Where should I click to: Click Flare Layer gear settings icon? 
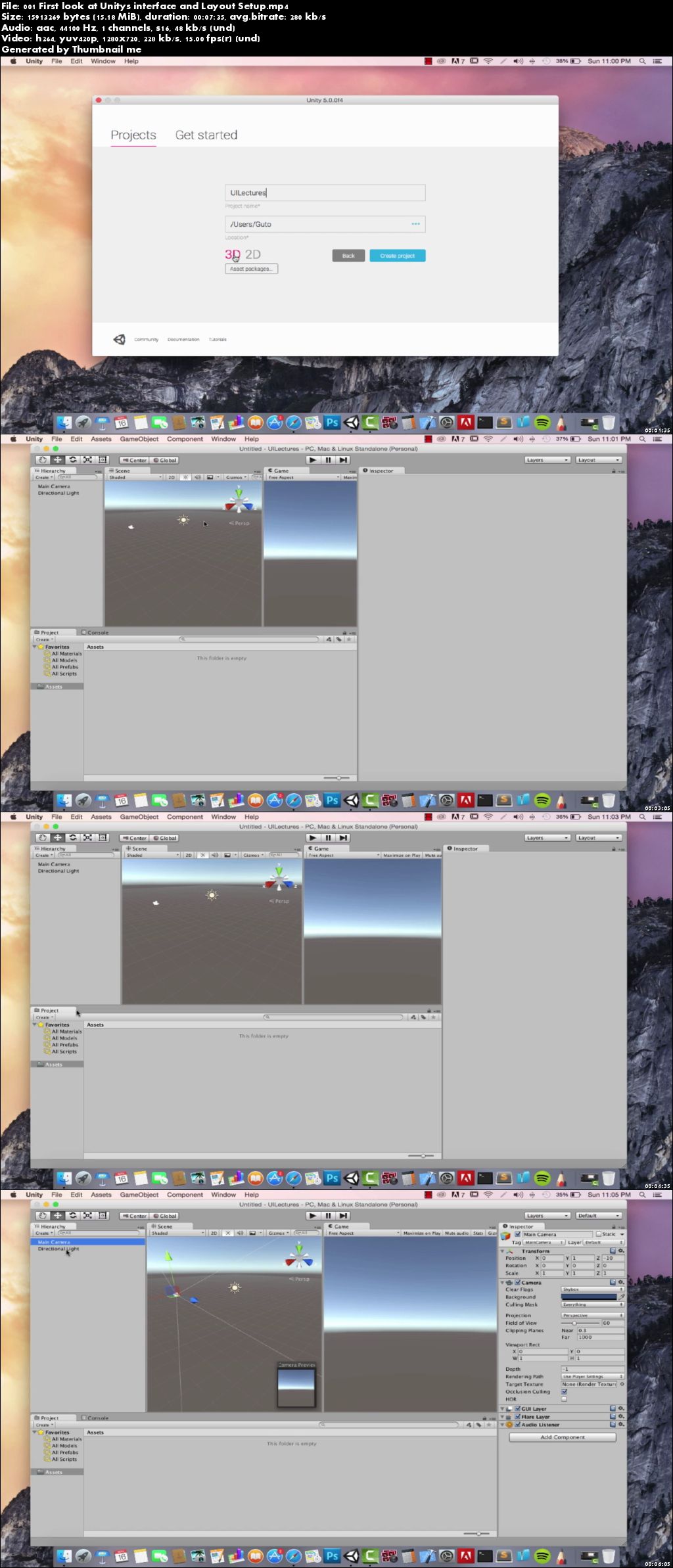[x=621, y=1416]
